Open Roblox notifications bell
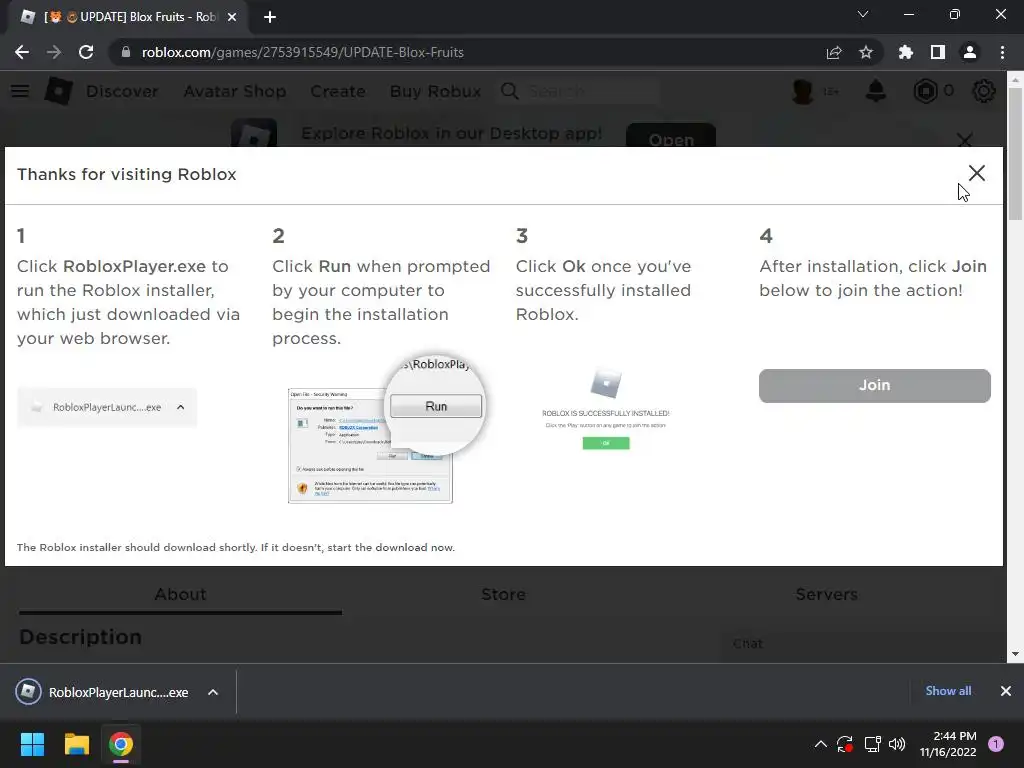The image size is (1024, 768). click(x=876, y=91)
